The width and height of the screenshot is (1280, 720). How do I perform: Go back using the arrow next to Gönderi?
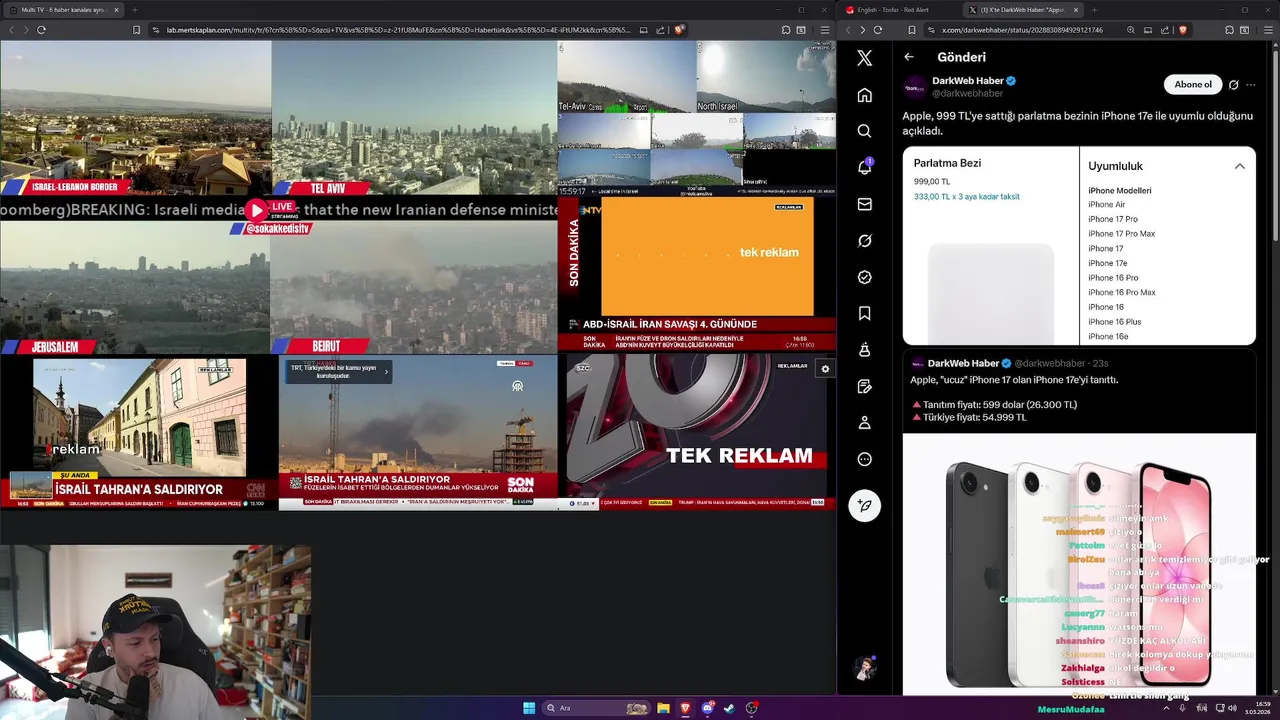(909, 57)
